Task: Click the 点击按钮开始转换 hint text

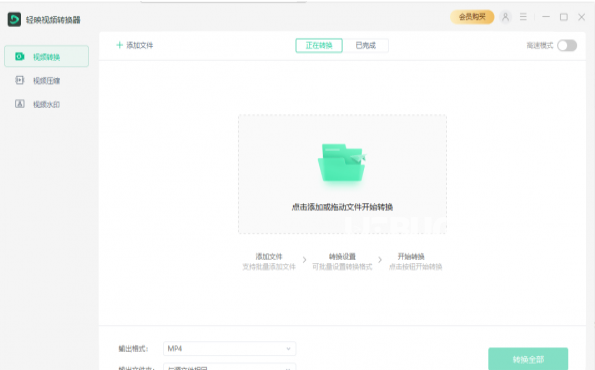Action: tap(416, 267)
